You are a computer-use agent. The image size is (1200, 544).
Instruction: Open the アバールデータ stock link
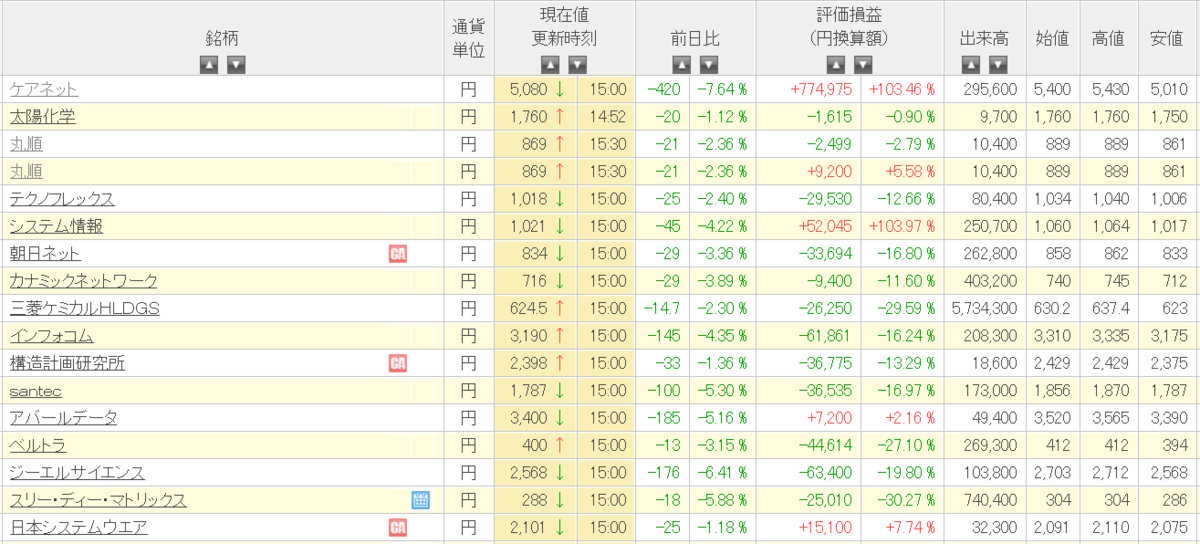(64, 418)
